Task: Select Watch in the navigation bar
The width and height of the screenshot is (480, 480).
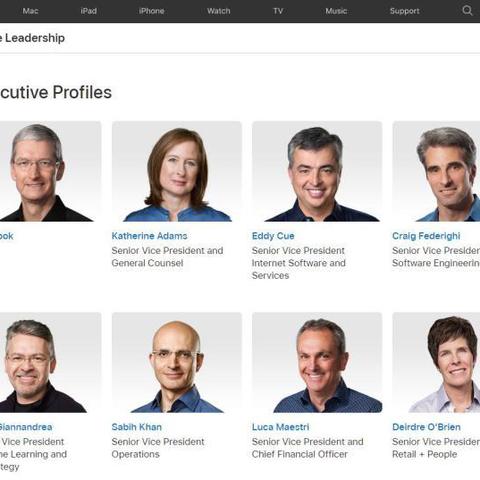Action: (219, 11)
